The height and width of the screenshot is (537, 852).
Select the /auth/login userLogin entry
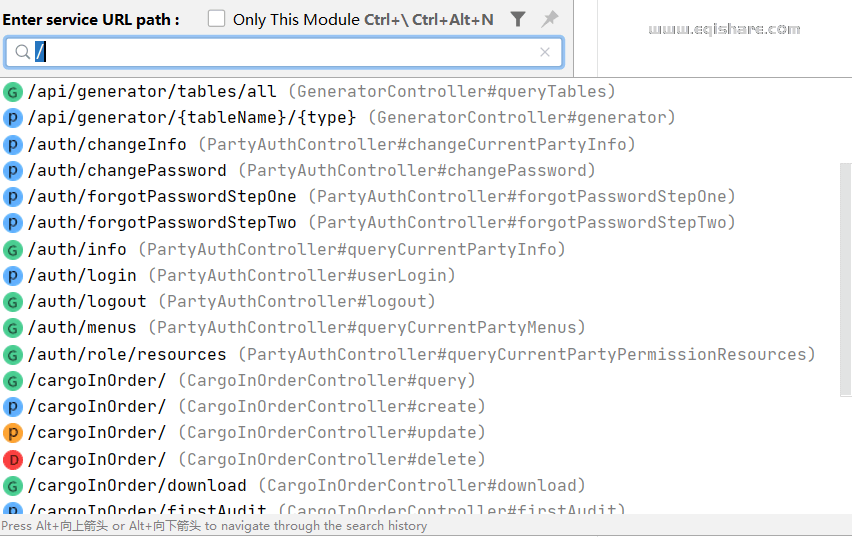pos(241,275)
